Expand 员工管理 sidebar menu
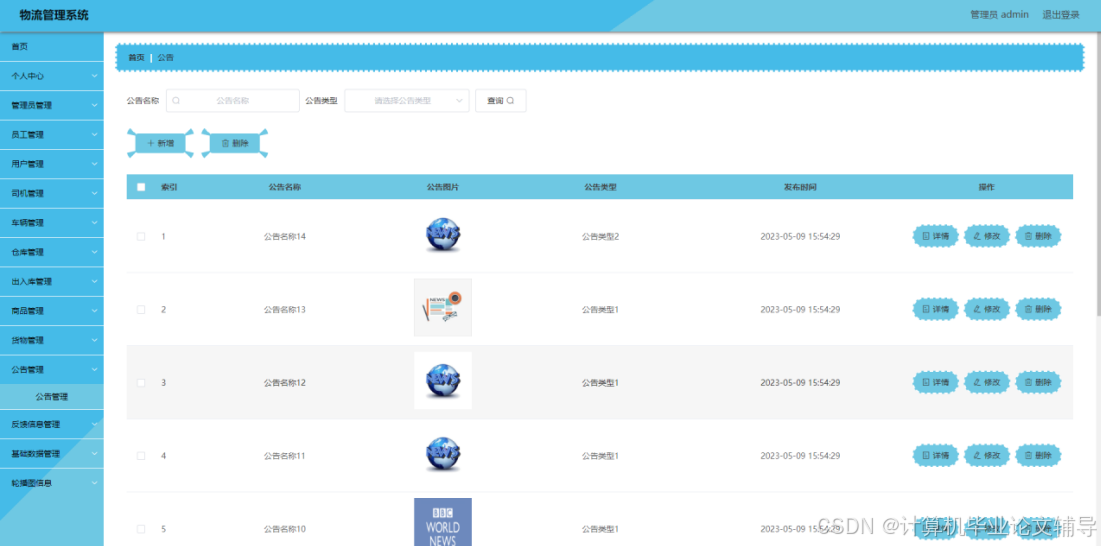Screen dimensions: 1101x546 click(x=51, y=135)
